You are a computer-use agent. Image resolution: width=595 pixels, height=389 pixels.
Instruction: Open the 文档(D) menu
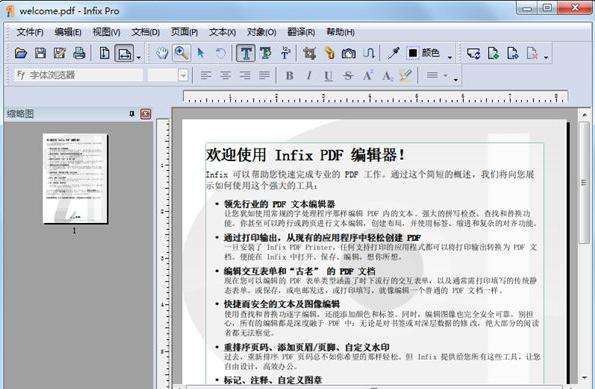pyautogui.click(x=146, y=32)
